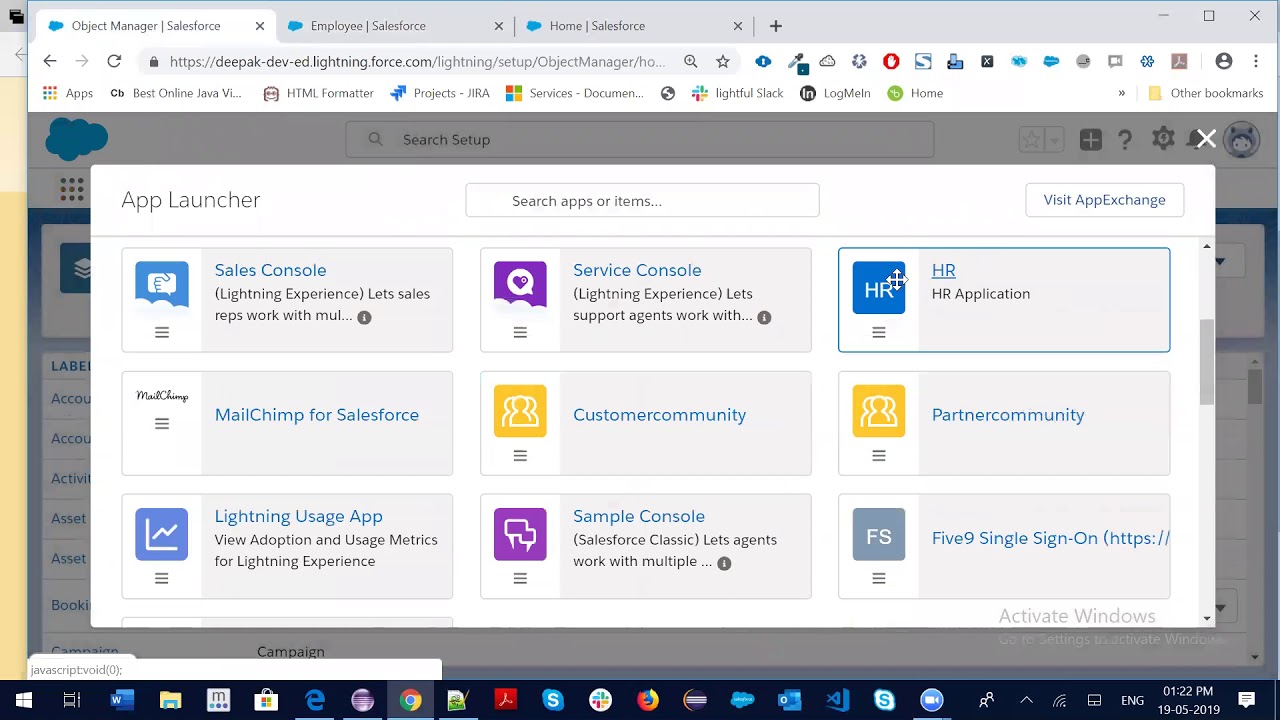This screenshot has height=720, width=1280.
Task: Select the Object Manager | Salesforce tab
Action: pos(153,26)
